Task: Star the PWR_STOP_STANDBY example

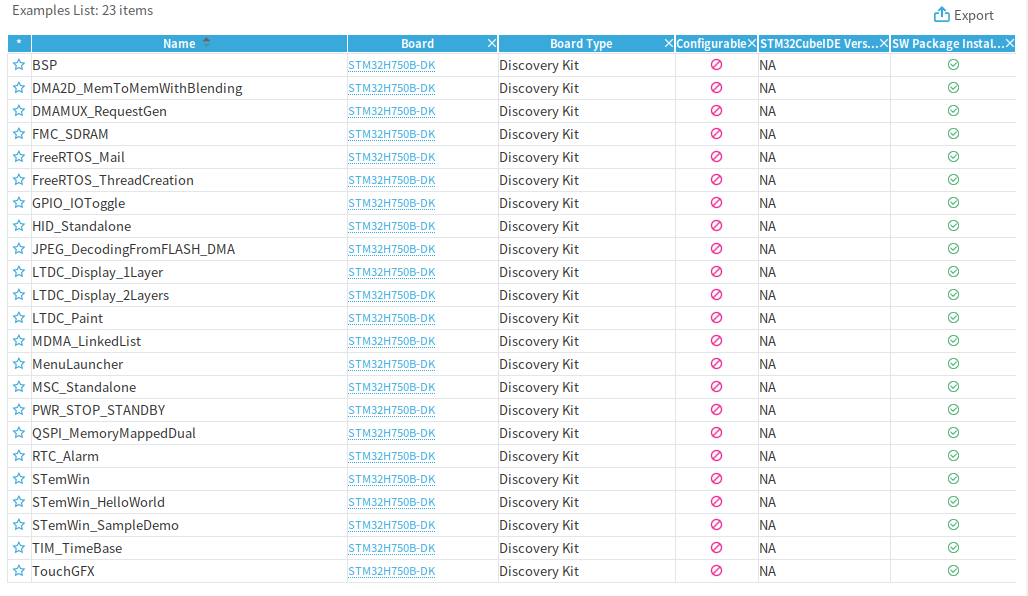Action: tap(19, 410)
